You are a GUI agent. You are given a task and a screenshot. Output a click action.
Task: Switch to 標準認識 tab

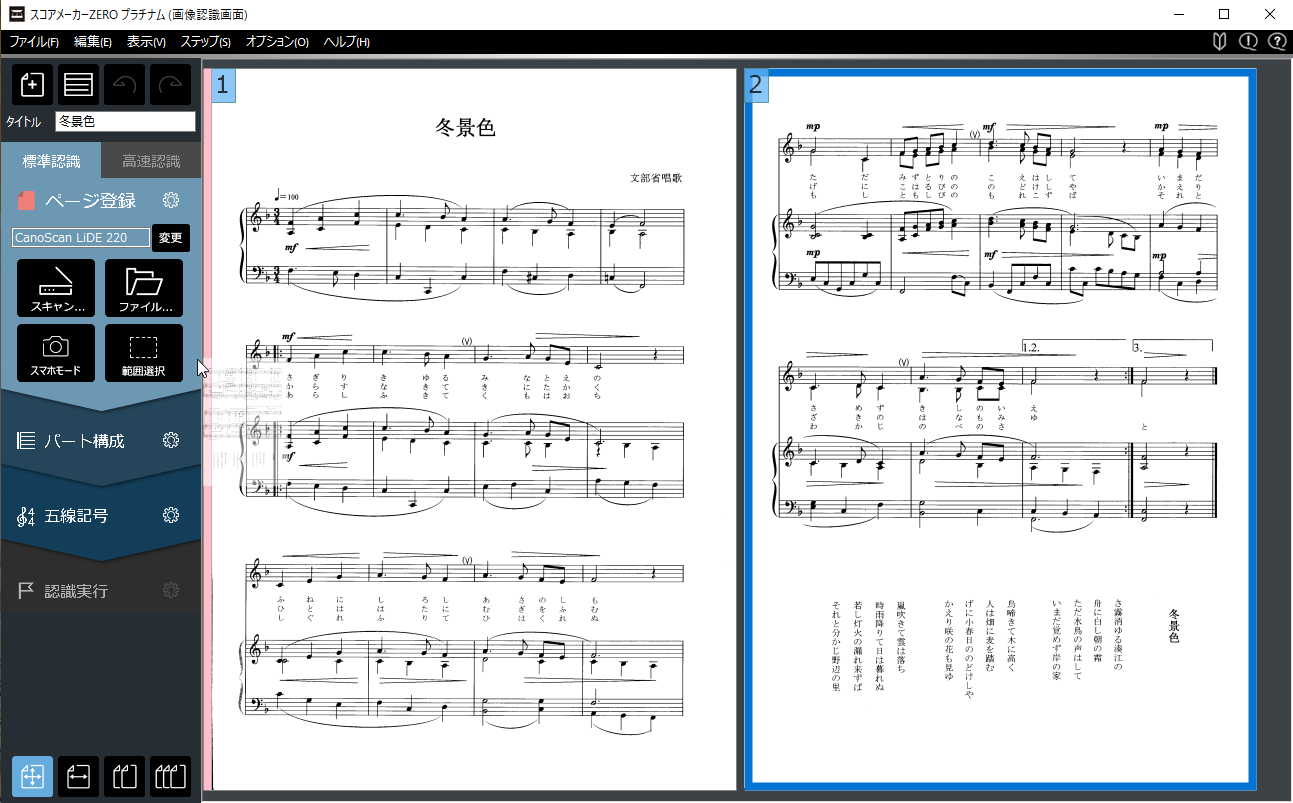(x=51, y=161)
